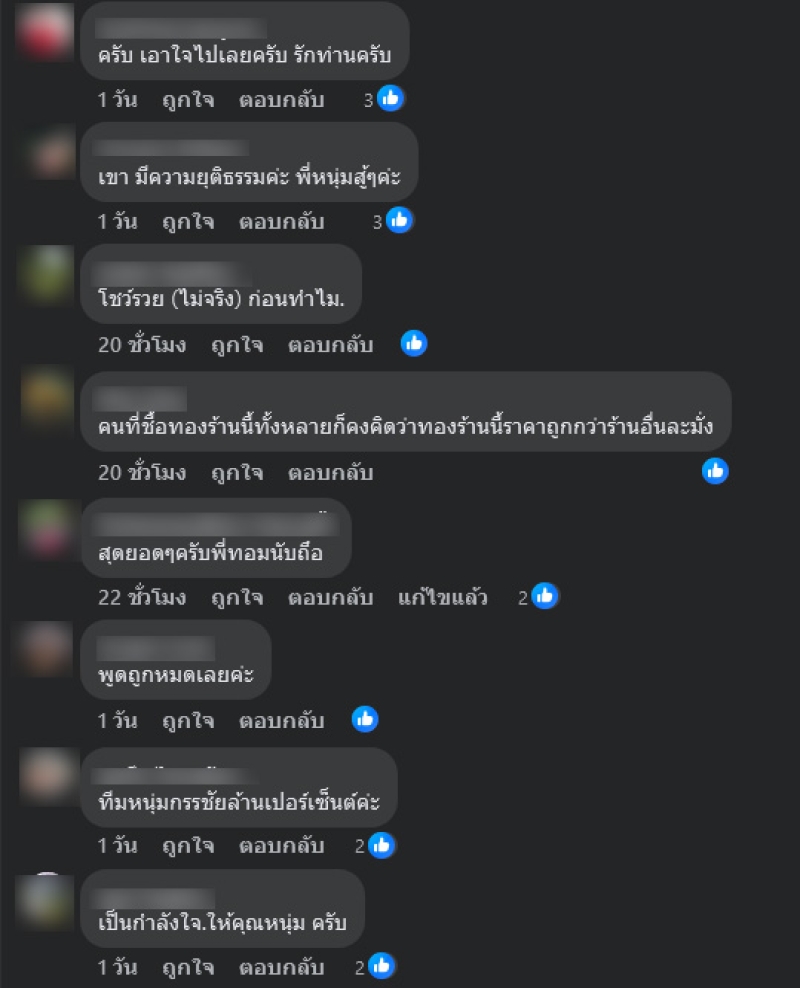Click blurred author name on 'สุดยอดๆครับ' comment

(x=216, y=524)
